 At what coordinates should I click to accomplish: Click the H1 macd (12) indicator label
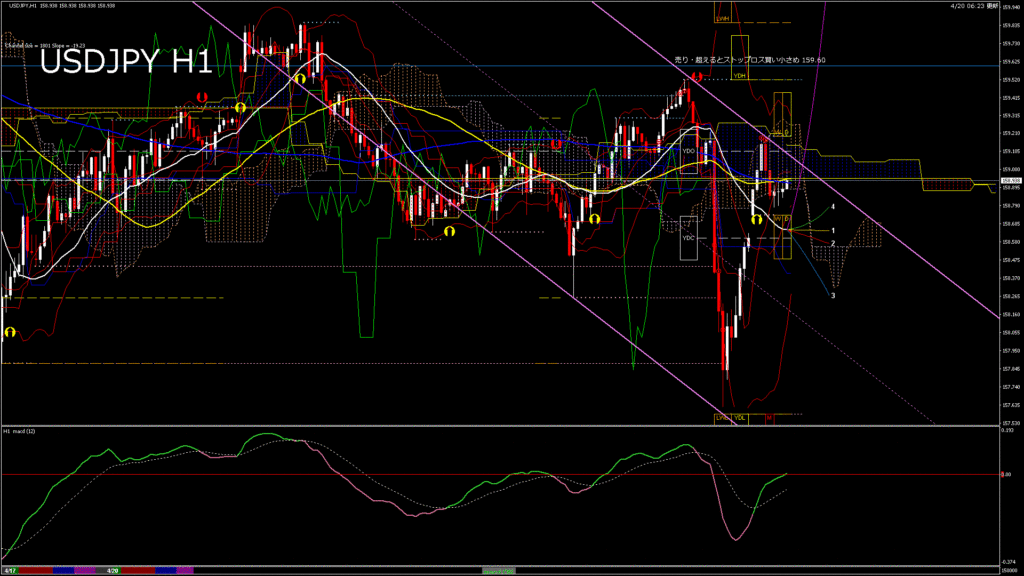pos(21,431)
